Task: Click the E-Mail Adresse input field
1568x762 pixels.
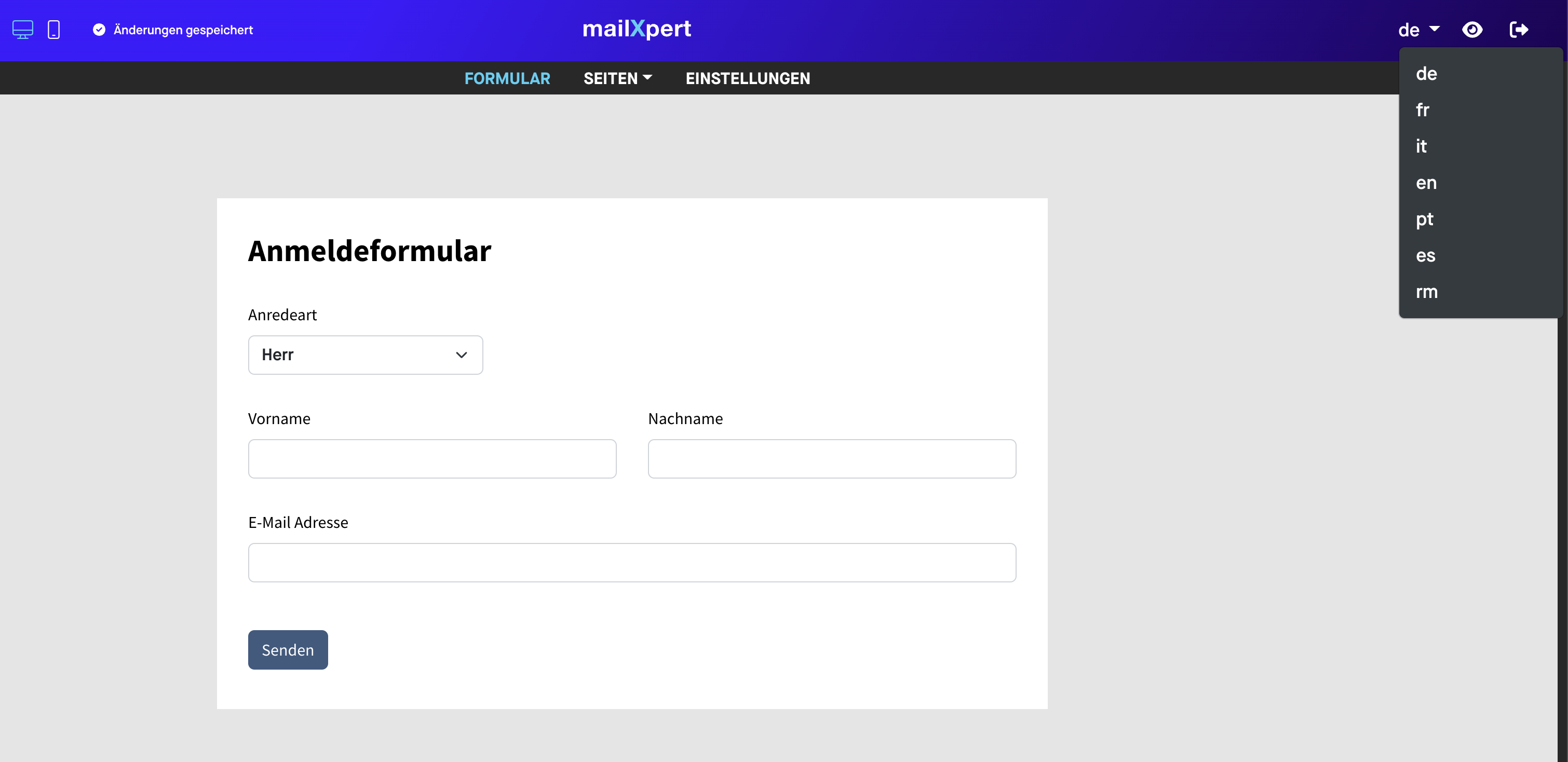Action: [x=631, y=562]
